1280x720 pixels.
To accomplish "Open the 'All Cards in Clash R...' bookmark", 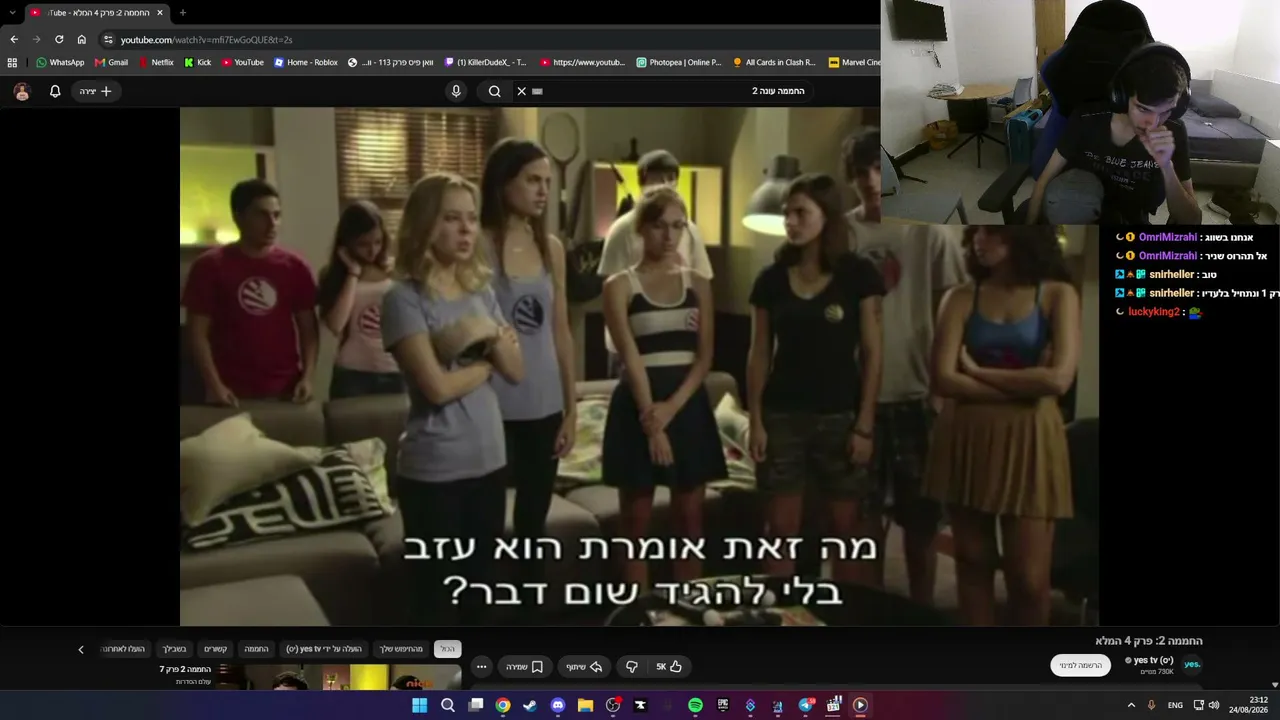I will [x=773, y=62].
